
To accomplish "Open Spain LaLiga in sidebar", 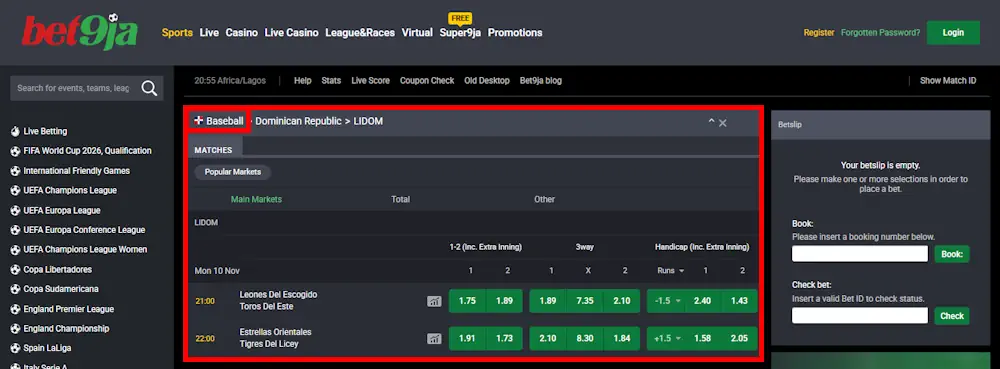I will 47,349.
